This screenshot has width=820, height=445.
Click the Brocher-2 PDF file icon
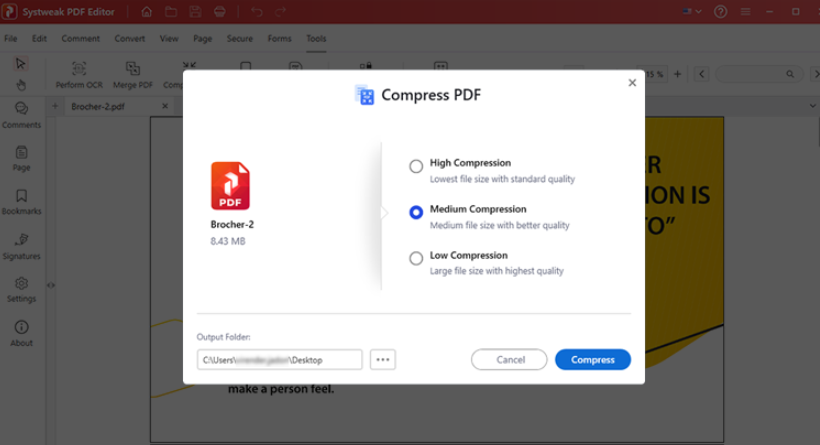coord(230,186)
